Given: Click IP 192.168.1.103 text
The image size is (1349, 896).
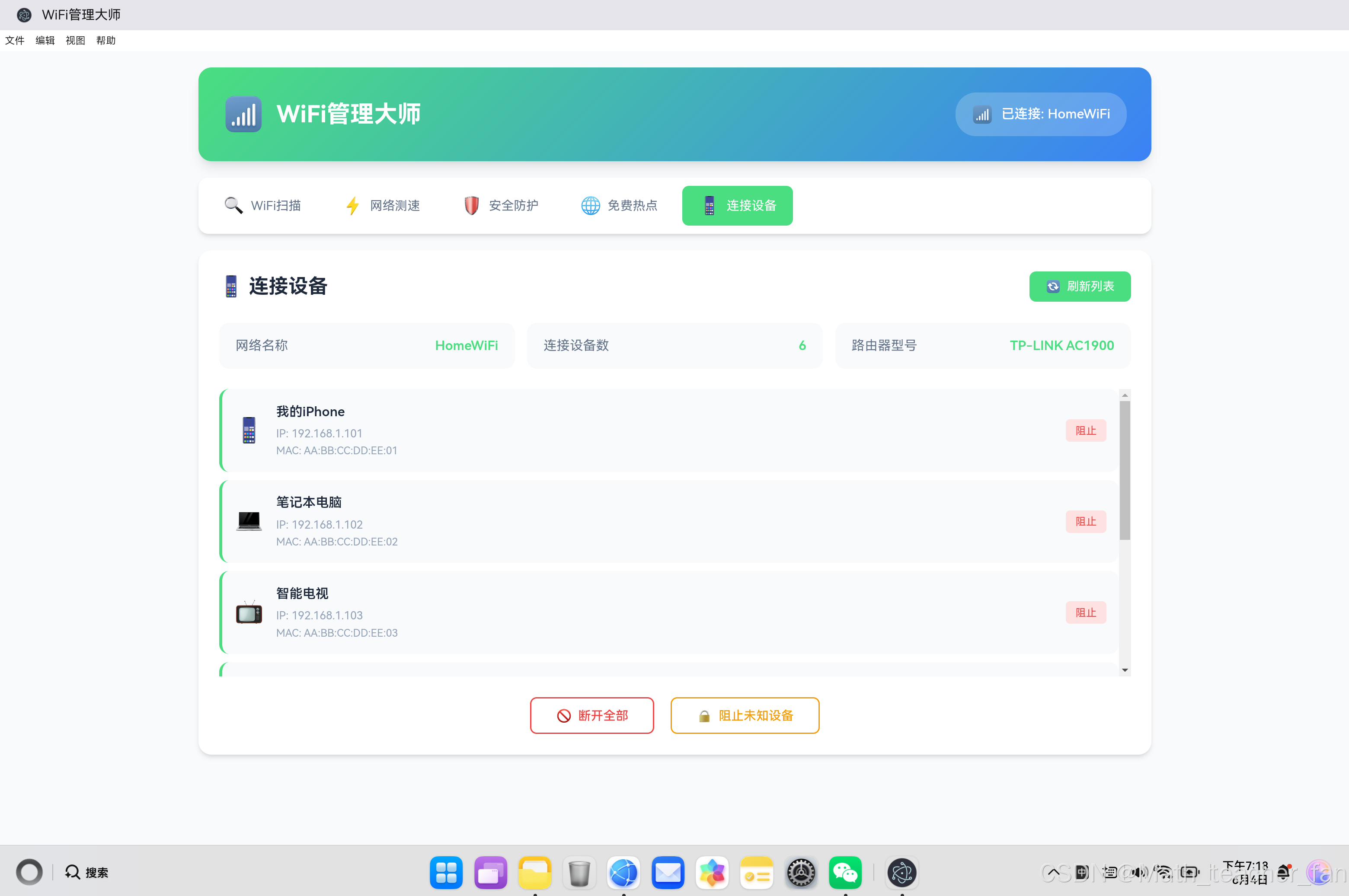Looking at the screenshot, I should [320, 615].
